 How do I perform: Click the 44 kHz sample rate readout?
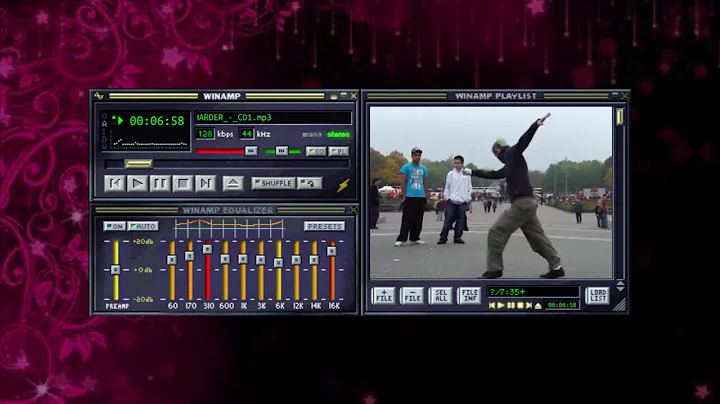tap(247, 134)
